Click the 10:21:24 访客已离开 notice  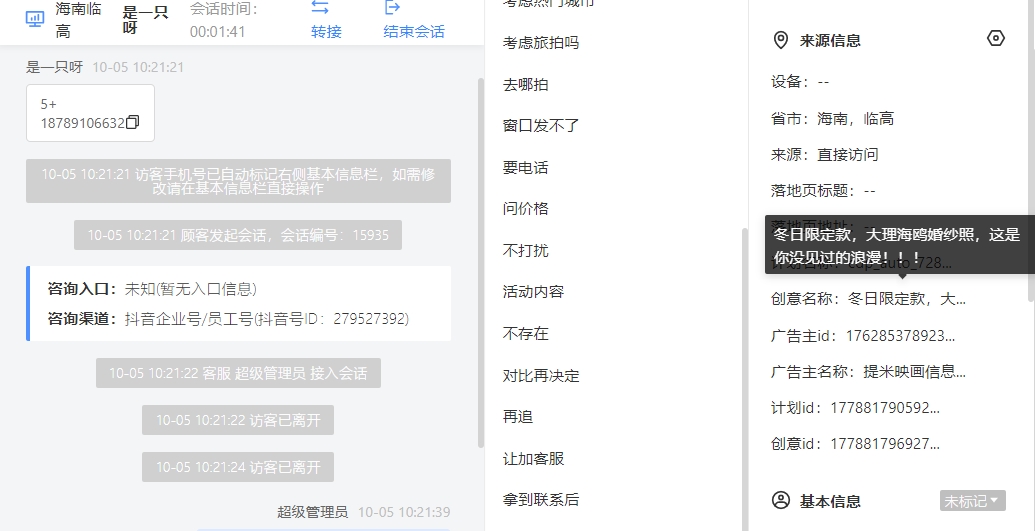coord(238,467)
